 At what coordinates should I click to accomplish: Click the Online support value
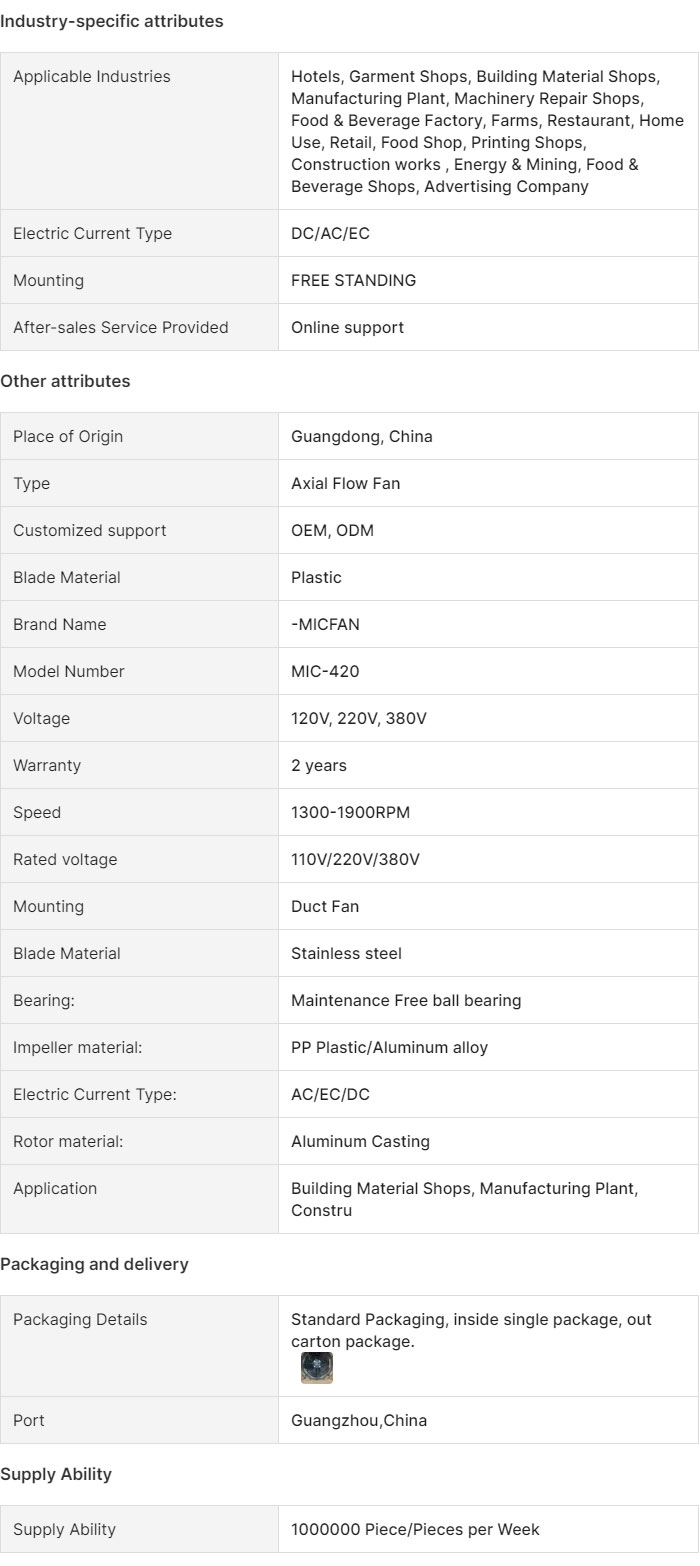click(348, 327)
